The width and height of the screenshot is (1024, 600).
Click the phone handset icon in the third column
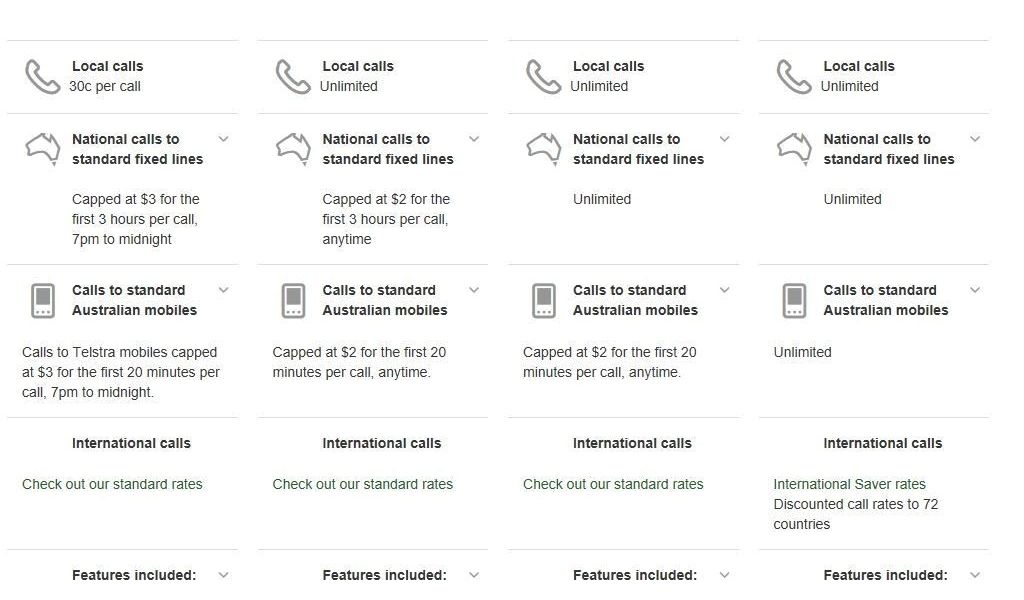pyautogui.click(x=543, y=77)
